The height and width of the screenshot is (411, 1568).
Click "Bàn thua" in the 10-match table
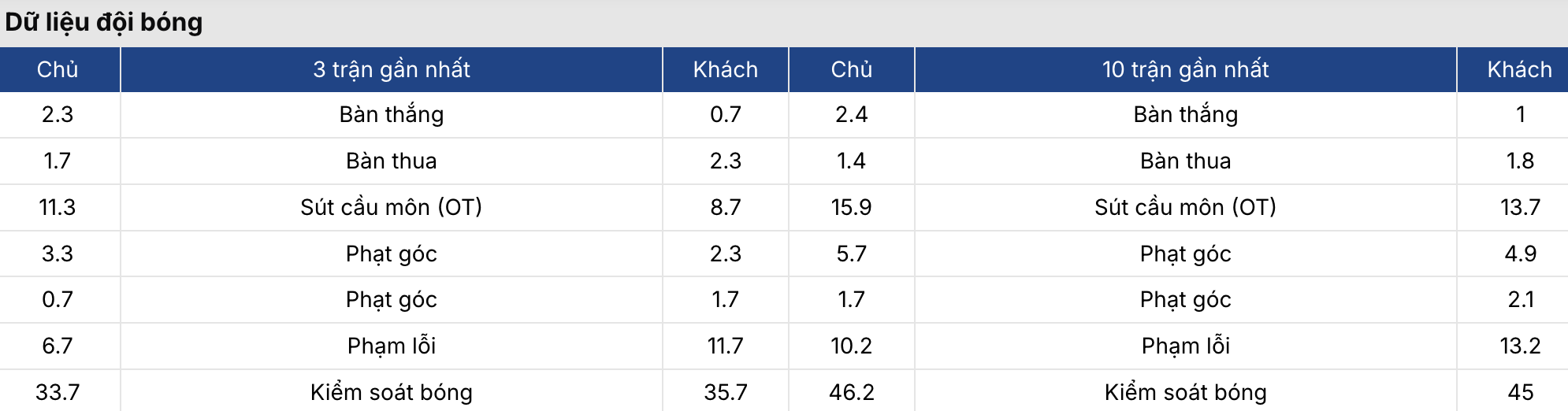coord(1185,161)
